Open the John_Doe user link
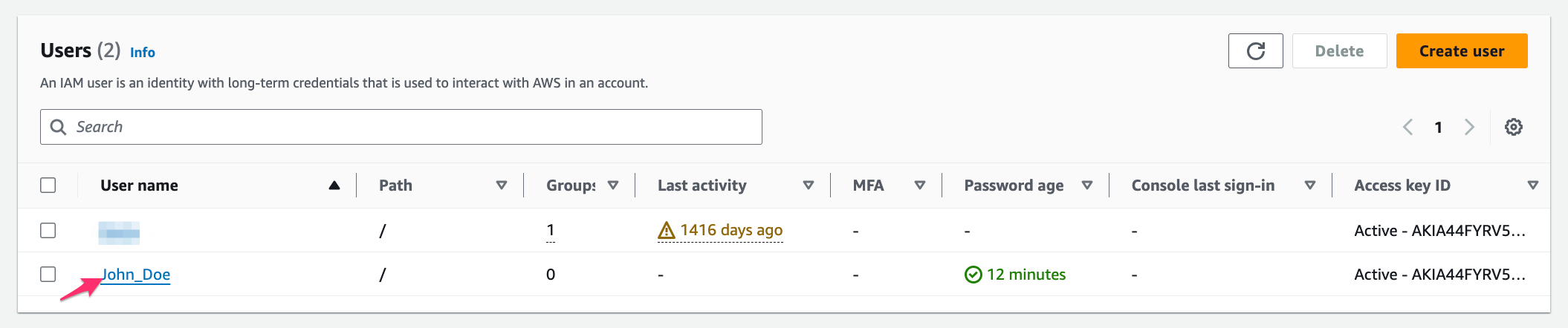Image resolution: width=1568 pixels, height=328 pixels. [137, 275]
